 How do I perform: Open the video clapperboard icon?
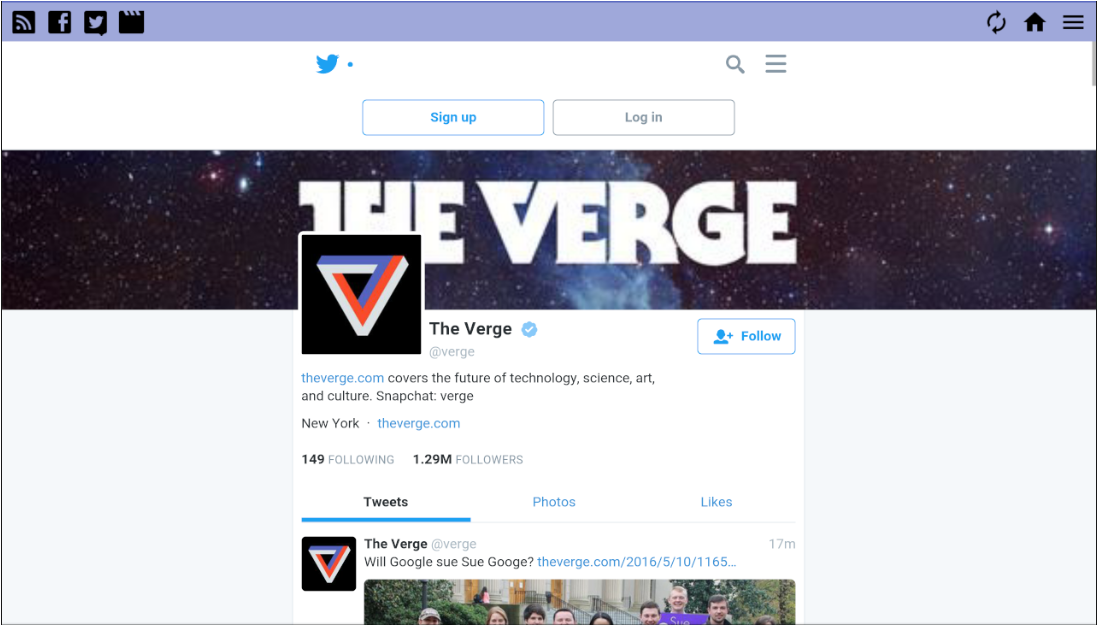coord(132,22)
